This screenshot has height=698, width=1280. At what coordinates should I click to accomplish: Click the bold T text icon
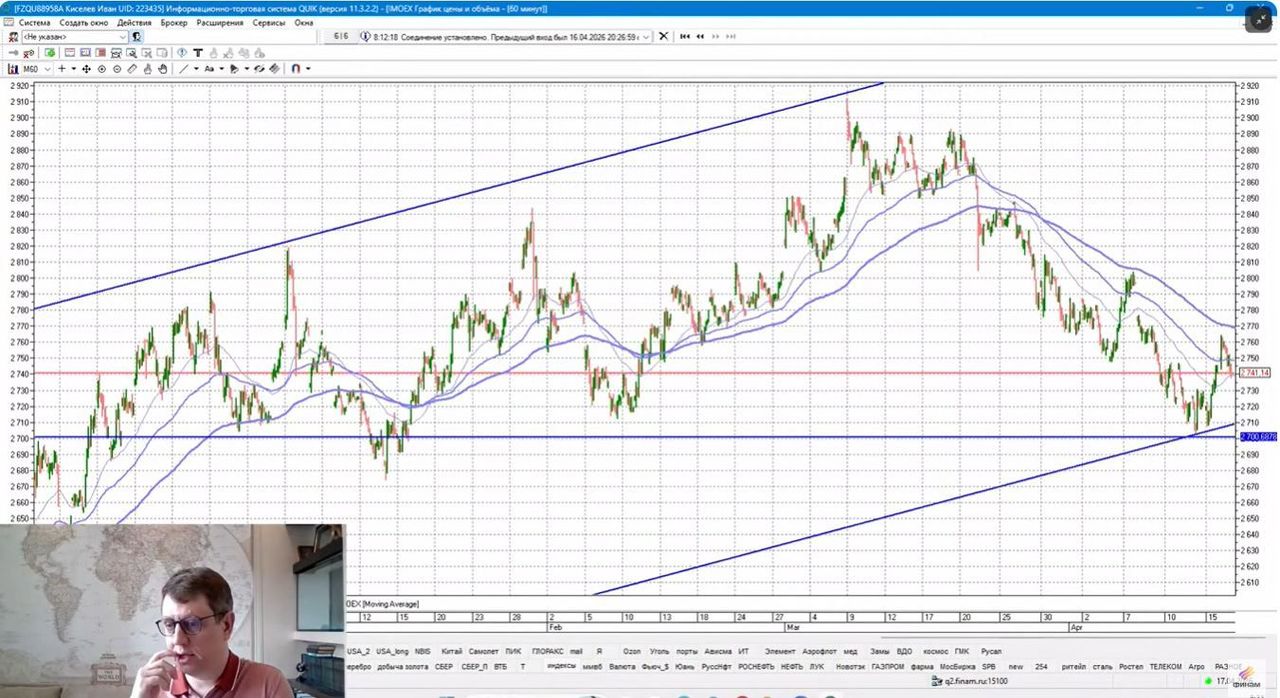pos(198,53)
